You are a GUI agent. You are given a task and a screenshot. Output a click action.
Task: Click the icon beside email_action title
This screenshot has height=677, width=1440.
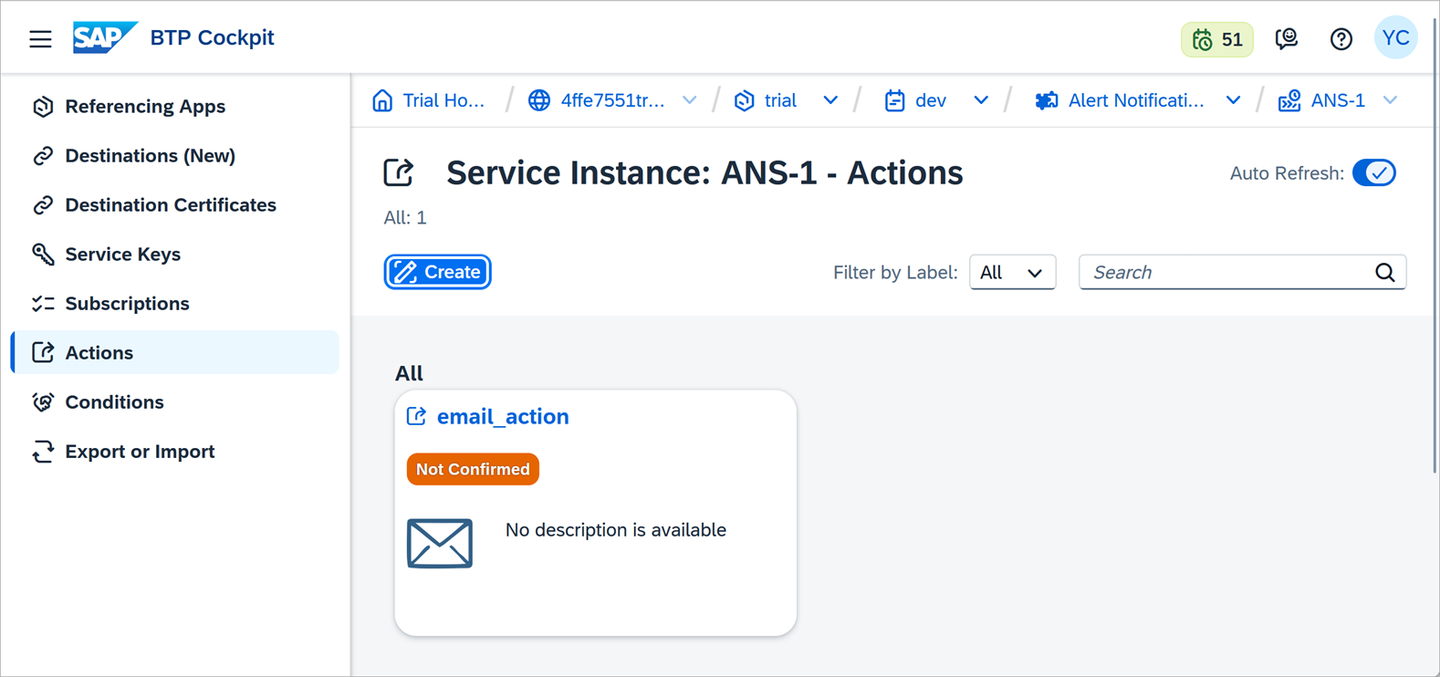click(416, 417)
